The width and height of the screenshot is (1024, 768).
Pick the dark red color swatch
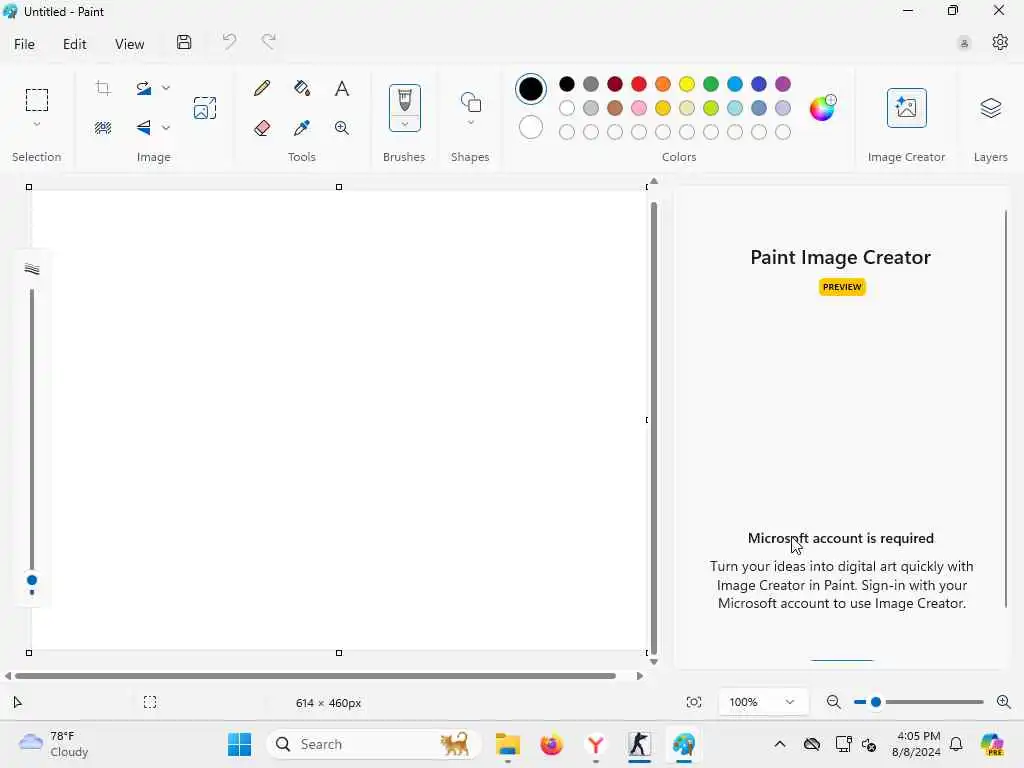pyautogui.click(x=615, y=84)
